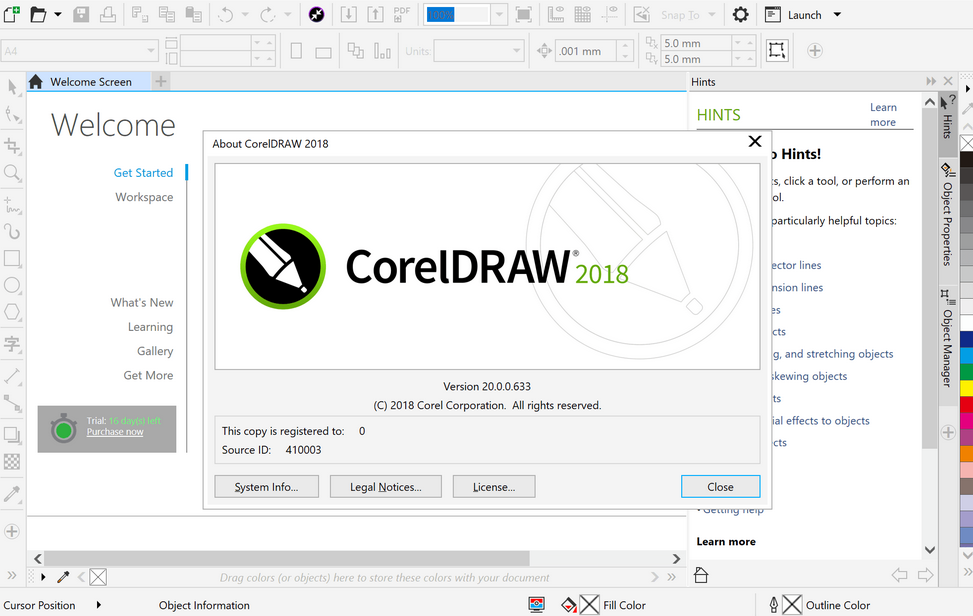Select the Pick tool
Image resolution: width=973 pixels, height=616 pixels.
(12, 87)
